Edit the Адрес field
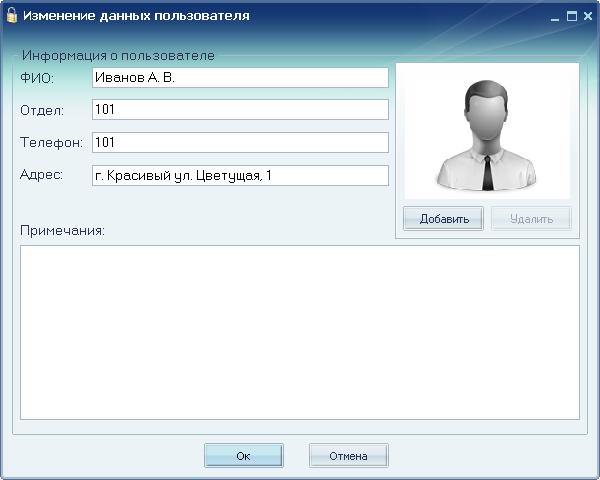 point(240,175)
